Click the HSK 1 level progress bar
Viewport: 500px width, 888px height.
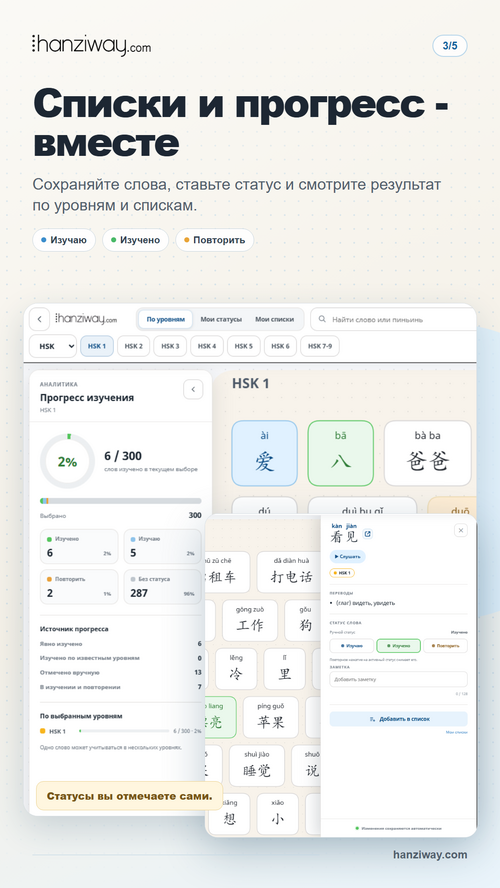click(124, 731)
